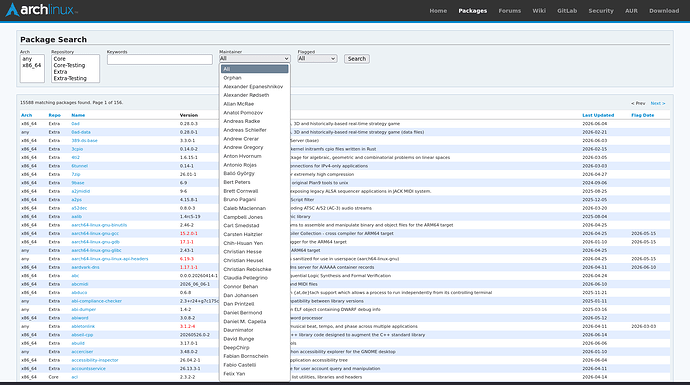Image resolution: width=690 pixels, height=385 pixels.
Task: Select 'x86_64' in the Arch list
Action: [32, 65]
